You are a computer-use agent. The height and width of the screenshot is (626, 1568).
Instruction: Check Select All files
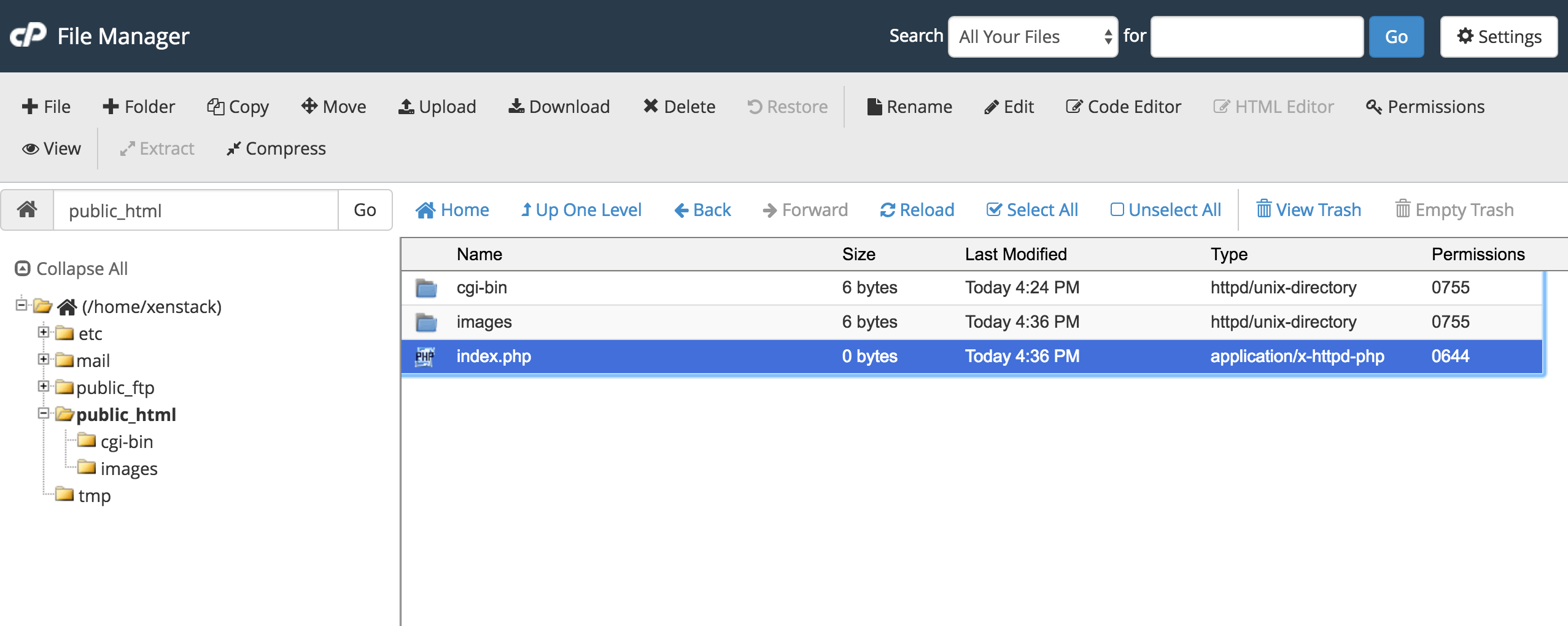point(1031,210)
